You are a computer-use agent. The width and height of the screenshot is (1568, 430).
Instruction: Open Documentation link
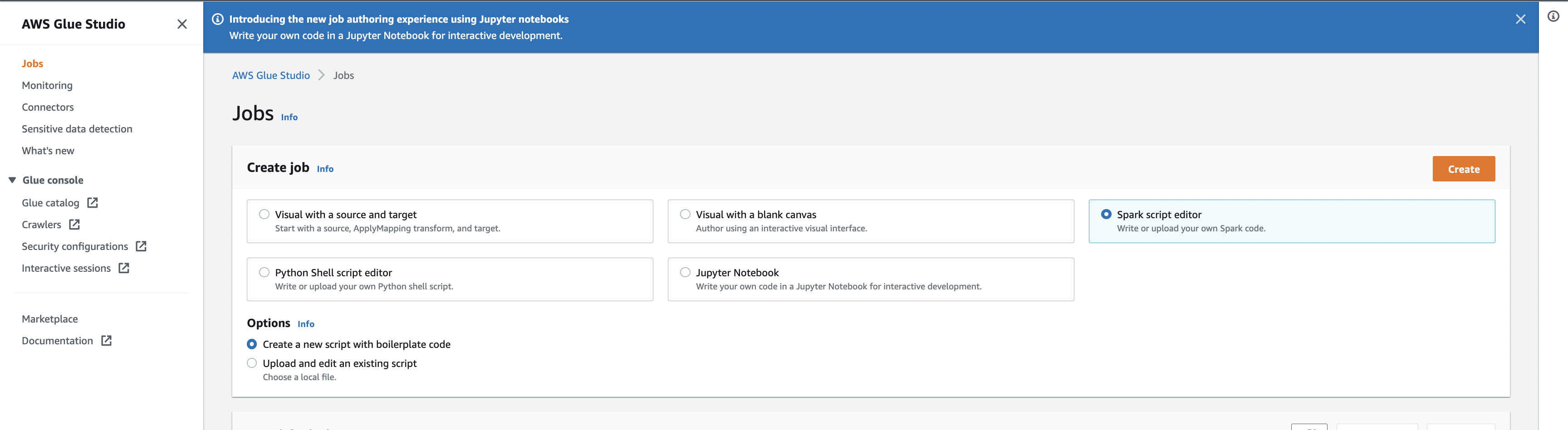(57, 341)
